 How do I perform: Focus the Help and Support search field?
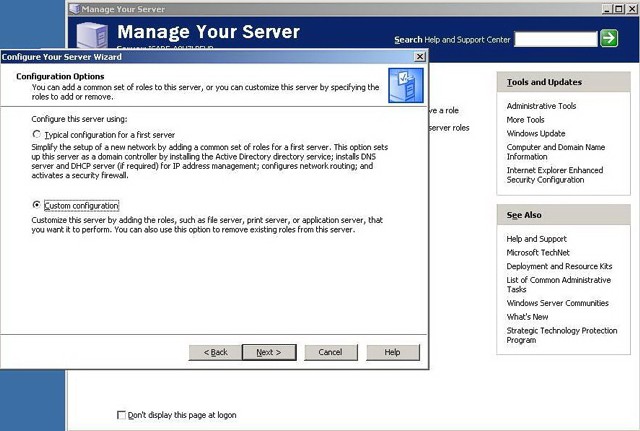click(556, 39)
